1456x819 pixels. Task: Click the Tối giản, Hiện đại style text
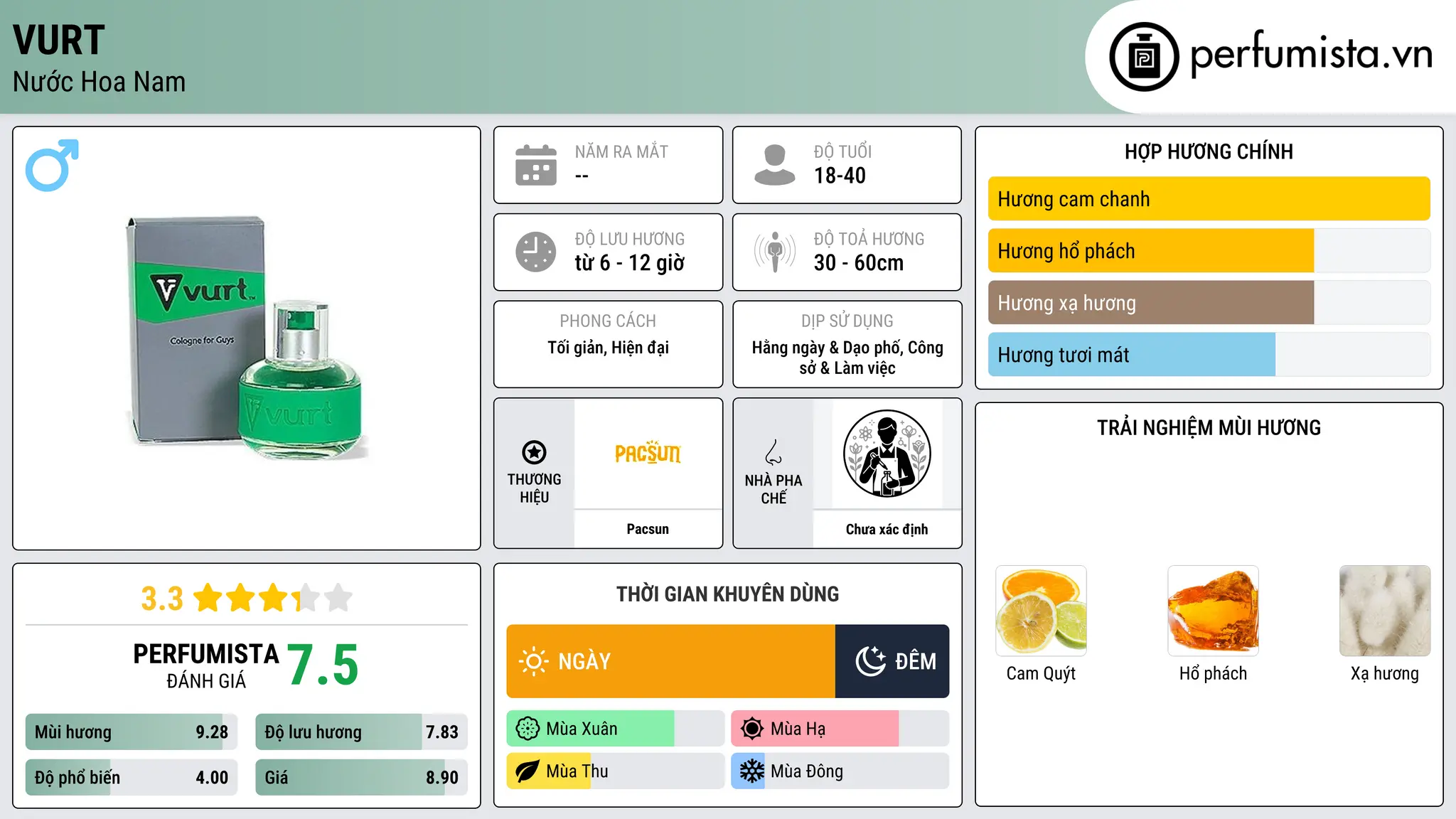tap(608, 348)
